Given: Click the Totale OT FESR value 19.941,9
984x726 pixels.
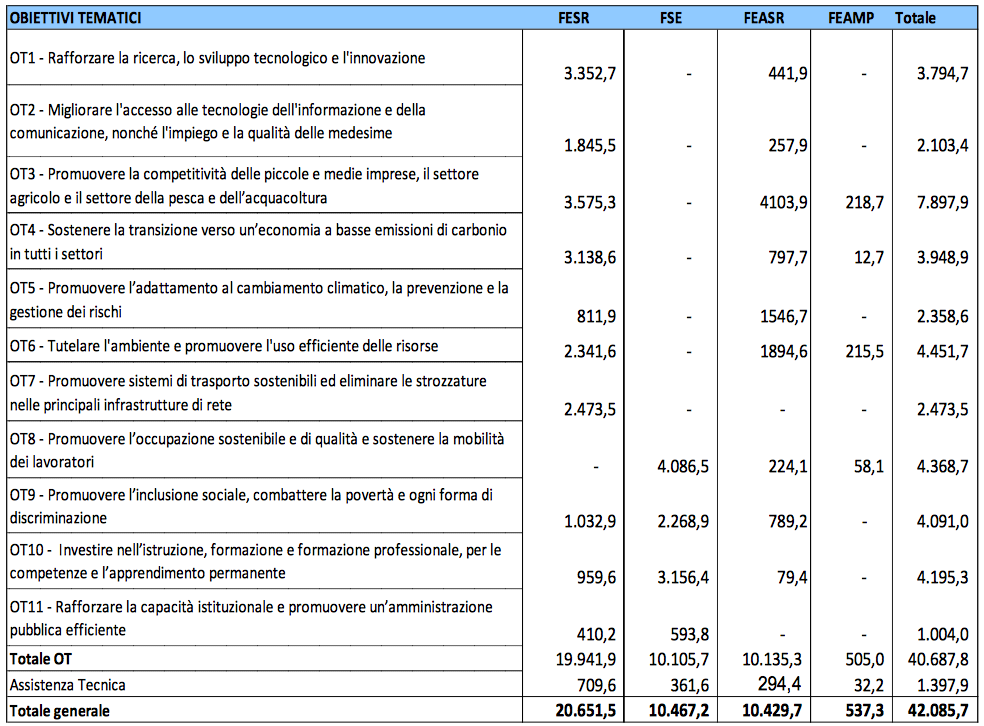Looking at the screenshot, I should (x=586, y=659).
